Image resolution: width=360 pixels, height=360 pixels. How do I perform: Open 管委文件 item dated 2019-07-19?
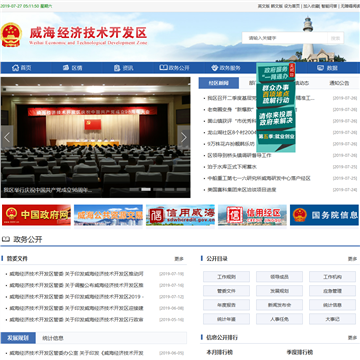[76, 274]
